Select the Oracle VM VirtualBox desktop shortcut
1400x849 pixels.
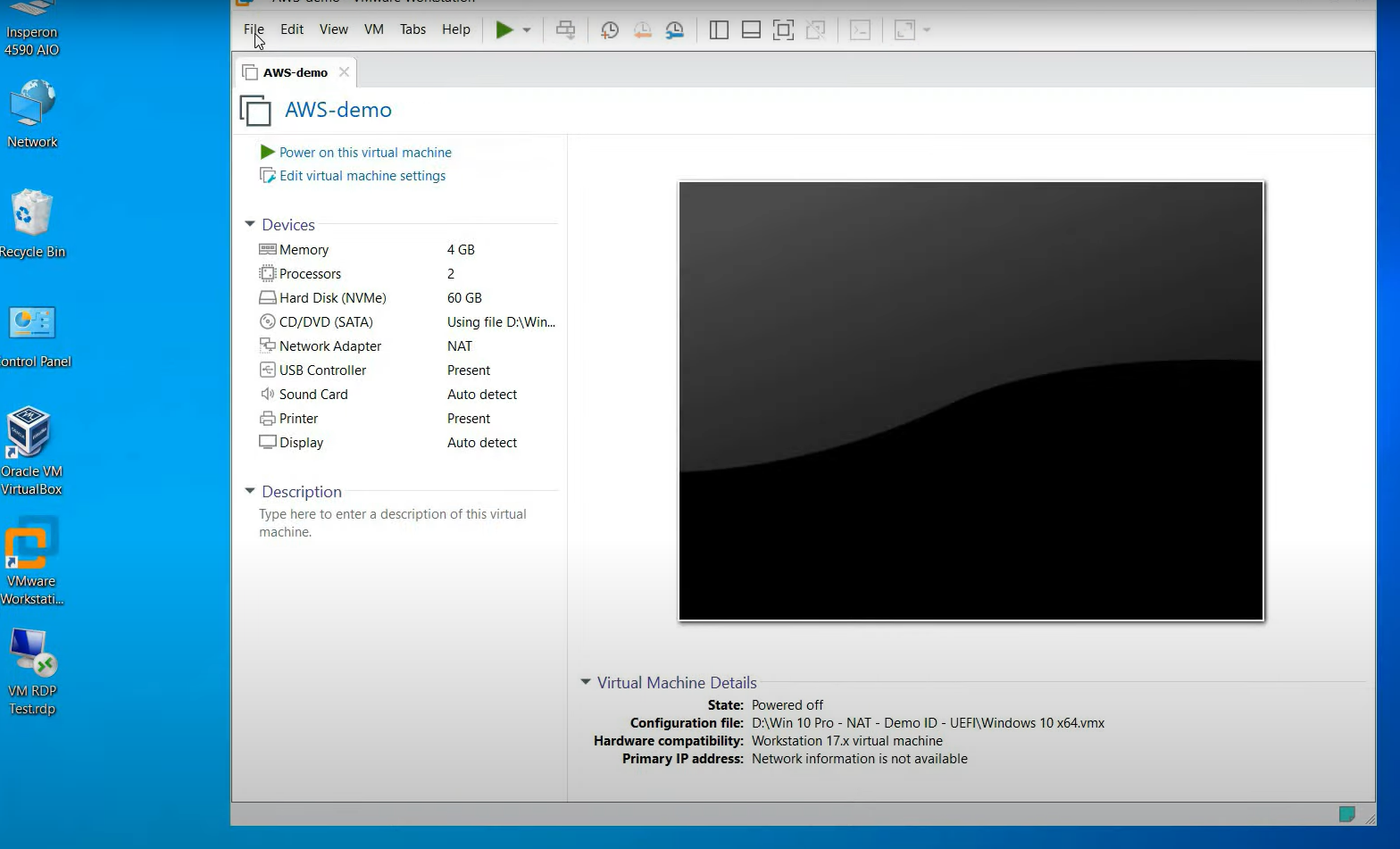[31, 451]
